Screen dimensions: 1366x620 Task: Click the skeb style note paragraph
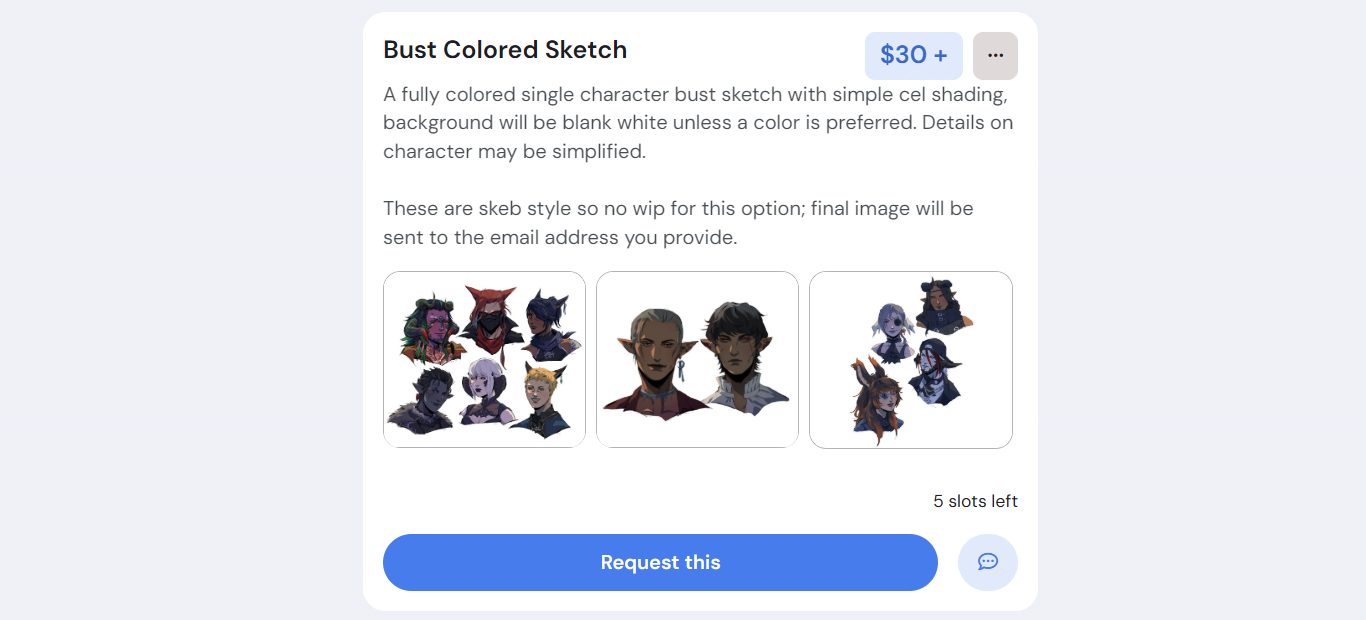point(678,223)
